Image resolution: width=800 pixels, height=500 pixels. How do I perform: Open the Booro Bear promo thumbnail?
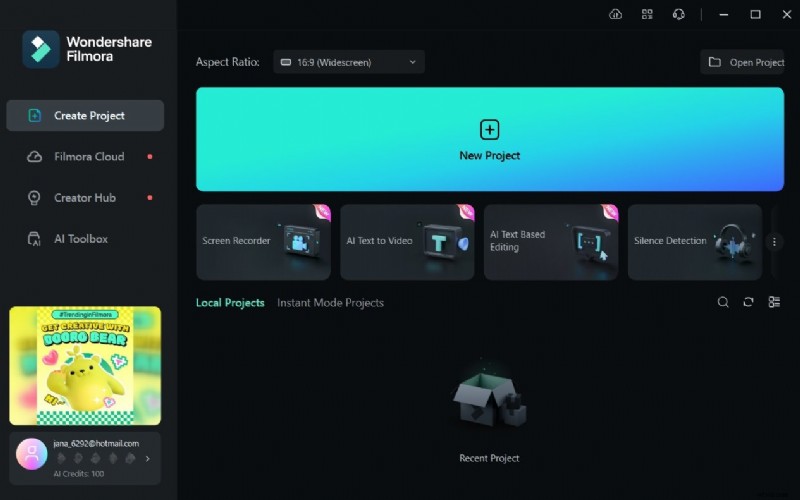pos(85,365)
